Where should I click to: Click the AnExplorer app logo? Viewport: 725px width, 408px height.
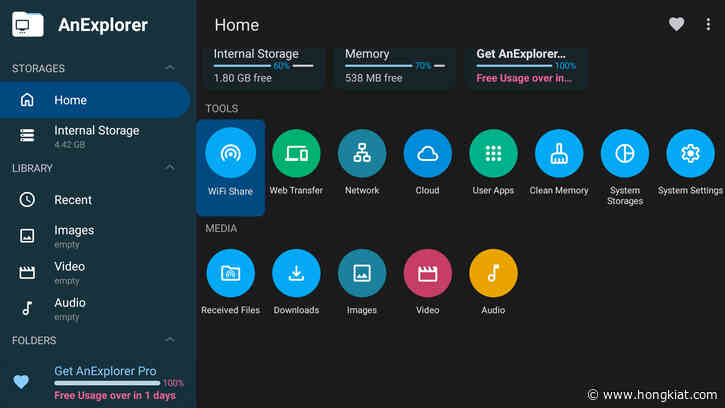click(28, 25)
